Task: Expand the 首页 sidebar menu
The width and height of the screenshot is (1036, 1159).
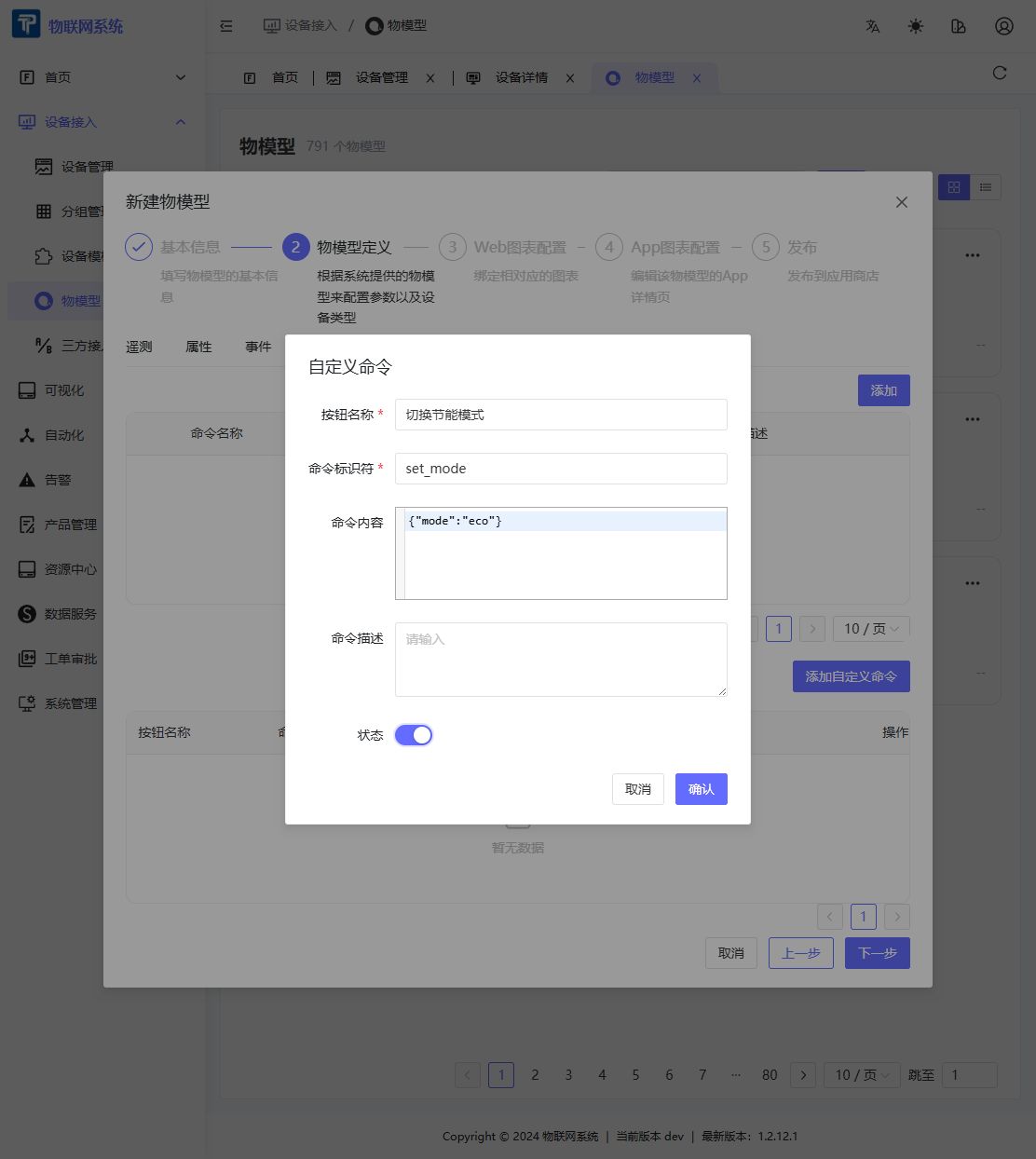Action: click(102, 77)
